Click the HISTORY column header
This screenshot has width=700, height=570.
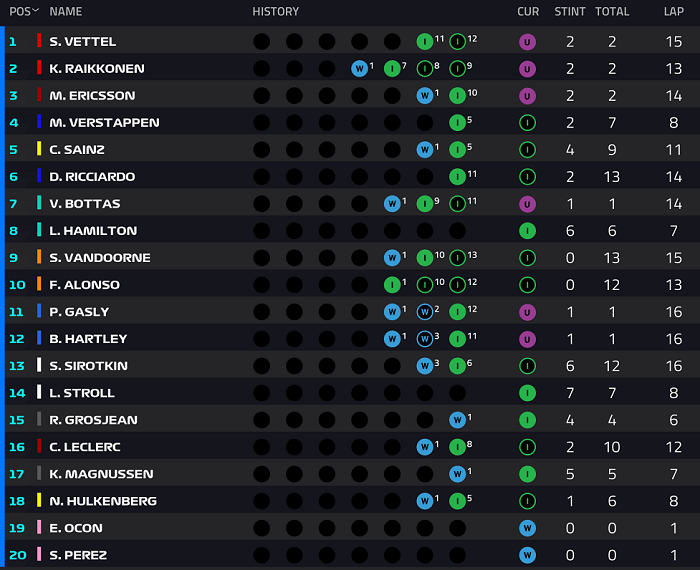pyautogui.click(x=275, y=12)
